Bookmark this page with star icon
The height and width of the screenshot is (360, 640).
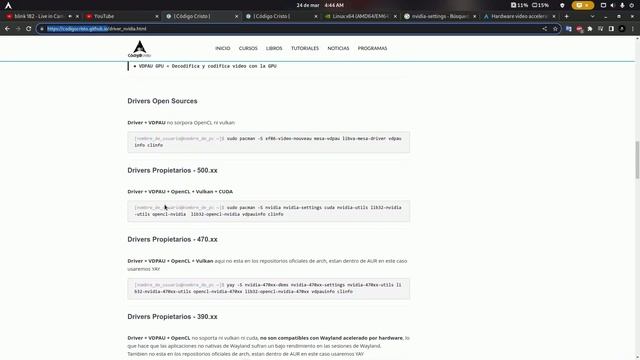(x=555, y=29)
